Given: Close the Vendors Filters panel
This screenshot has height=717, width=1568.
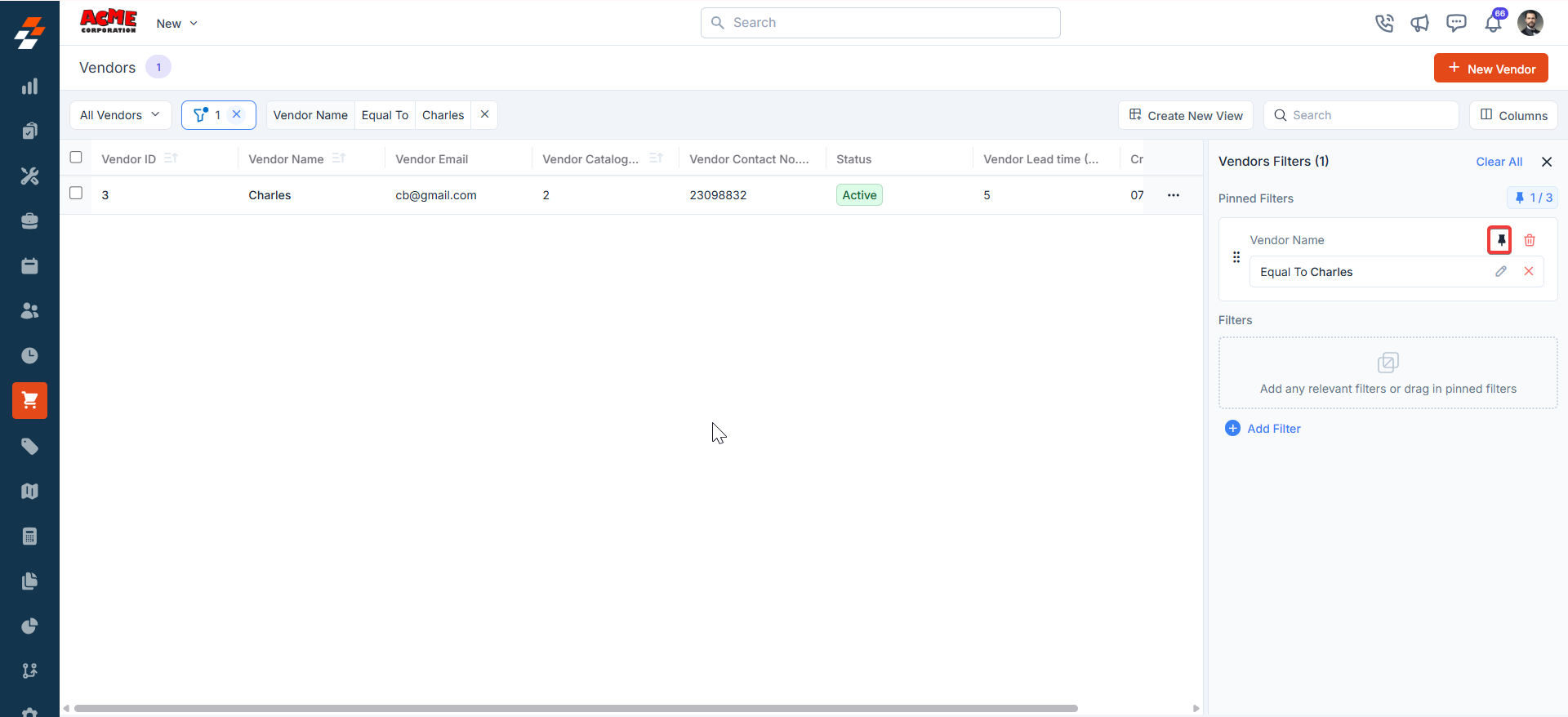Looking at the screenshot, I should point(1547,162).
